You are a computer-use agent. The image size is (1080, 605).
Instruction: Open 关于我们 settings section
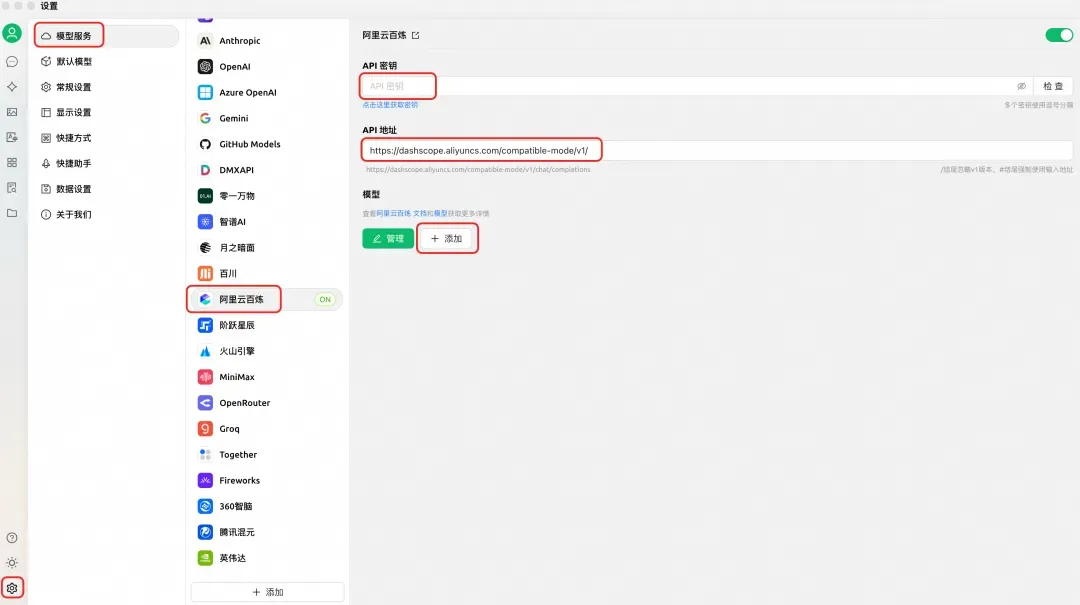[x=106, y=214]
